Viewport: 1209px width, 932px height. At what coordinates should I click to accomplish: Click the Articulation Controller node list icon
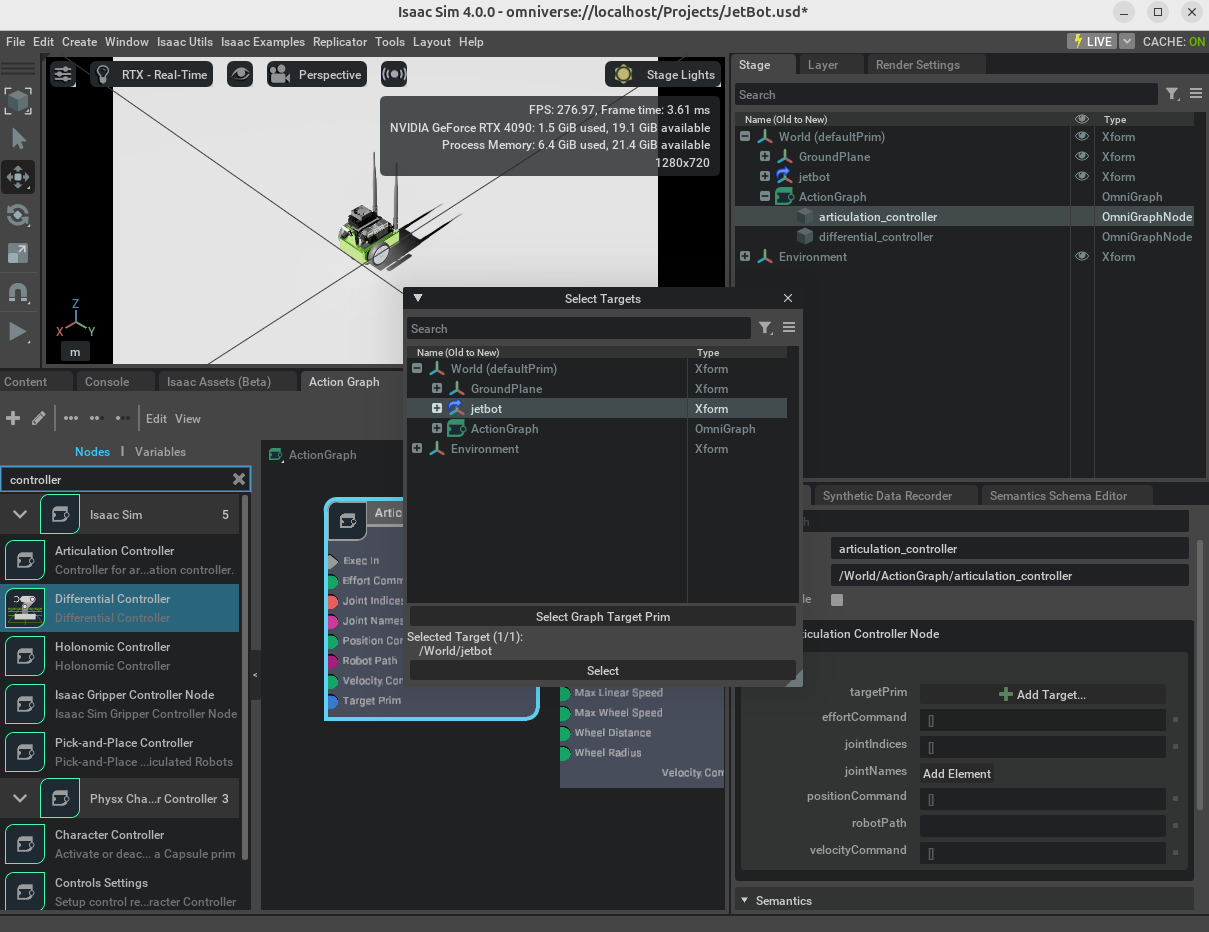click(x=25, y=560)
